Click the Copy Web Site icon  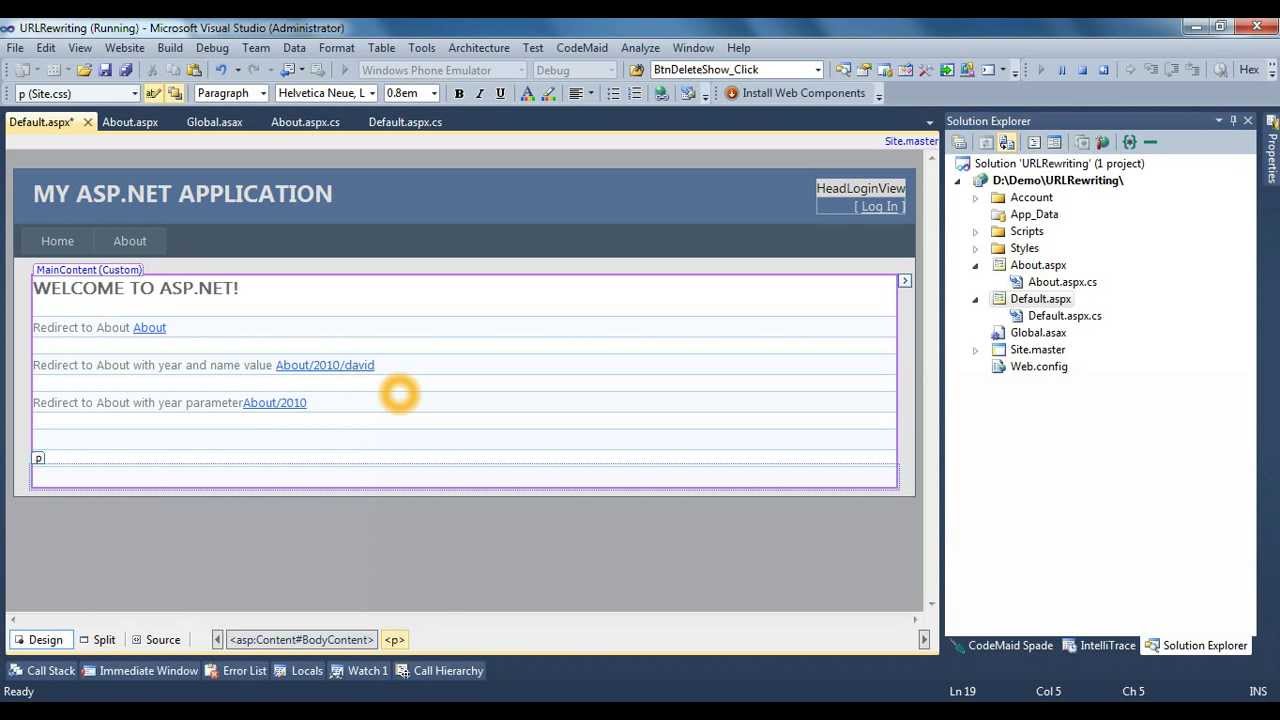pos(1081,142)
